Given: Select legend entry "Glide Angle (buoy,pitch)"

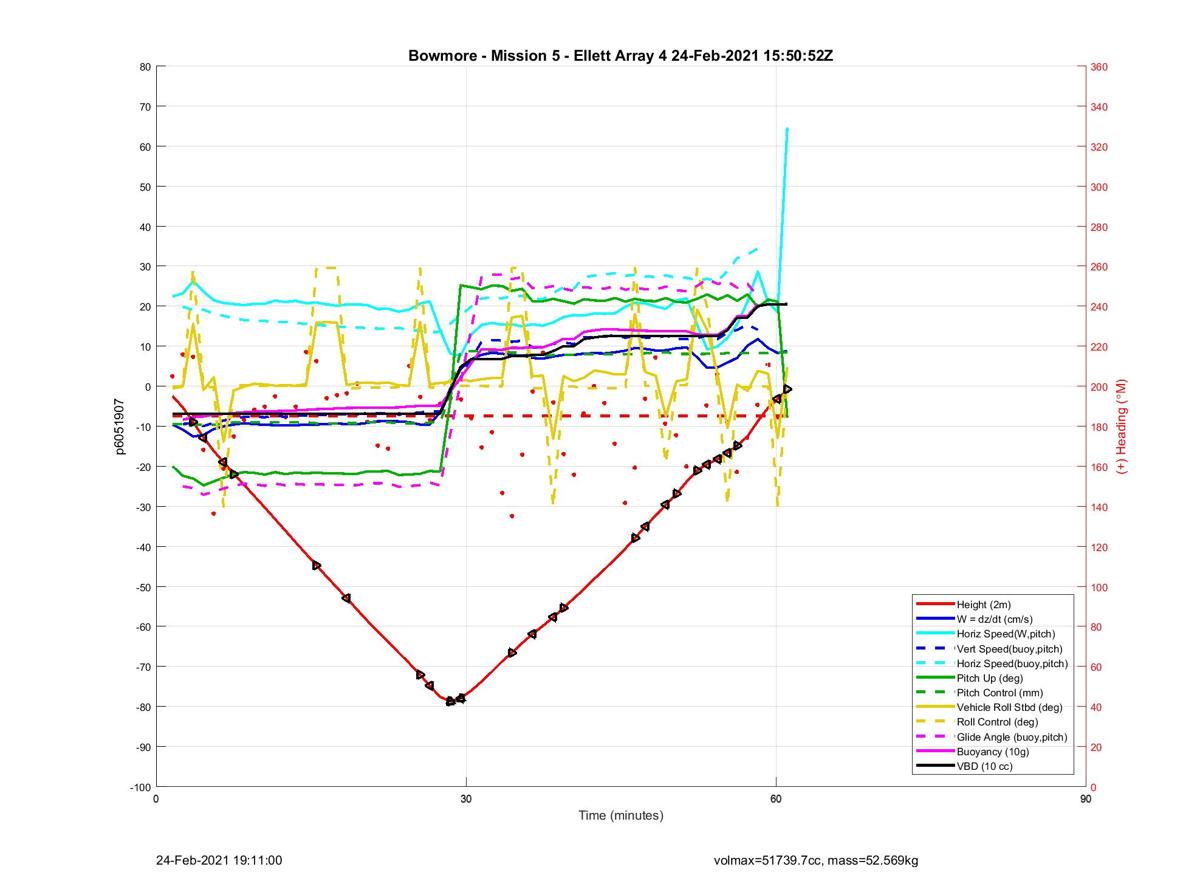Looking at the screenshot, I should (x=1012, y=737).
